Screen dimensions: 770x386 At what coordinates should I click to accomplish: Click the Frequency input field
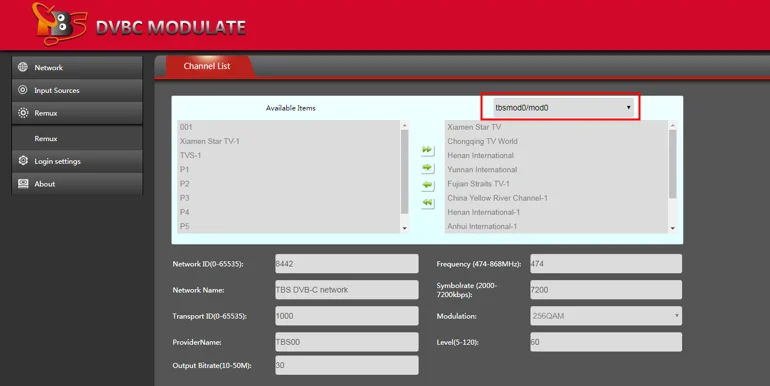pos(606,264)
